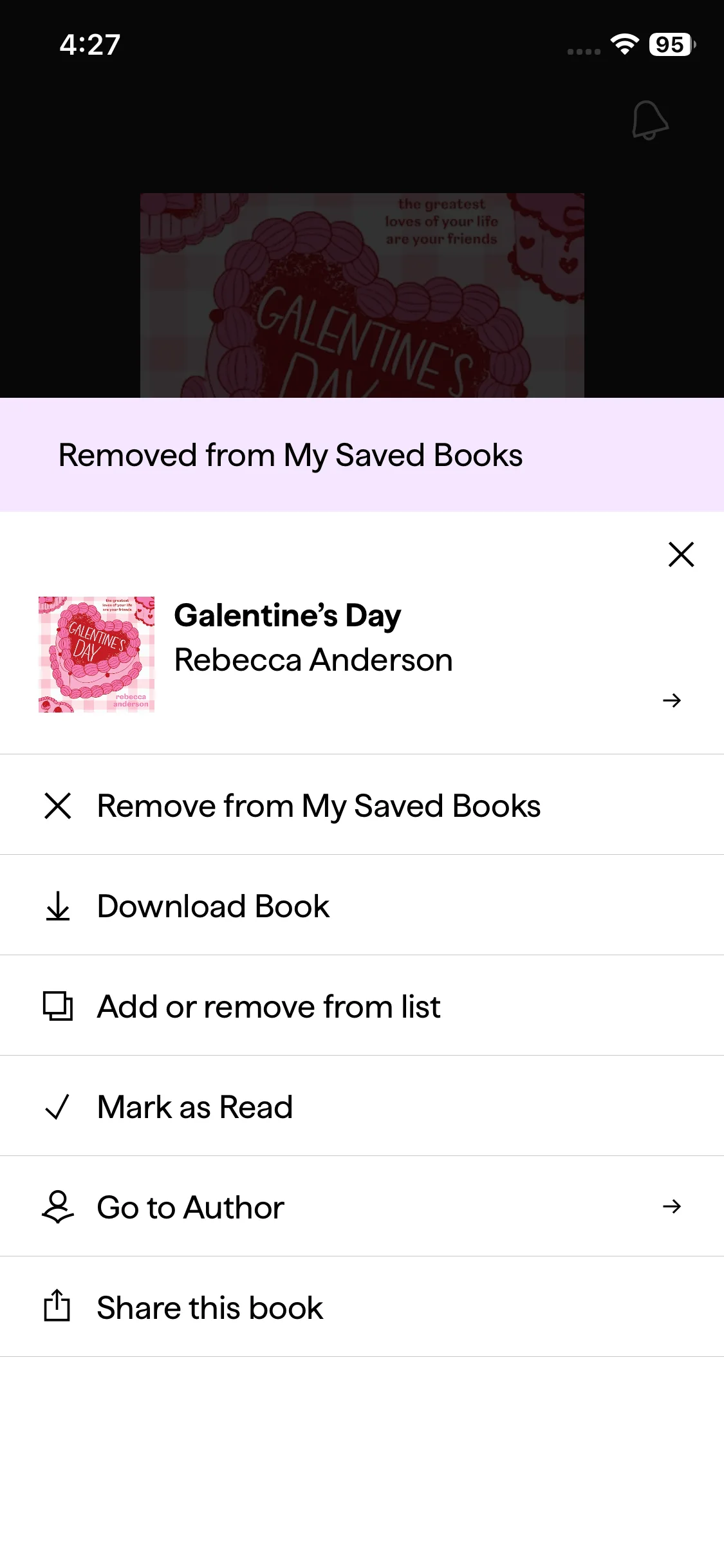Tap the download arrow icon
Screen dimensions: 724x1568
coord(58,906)
